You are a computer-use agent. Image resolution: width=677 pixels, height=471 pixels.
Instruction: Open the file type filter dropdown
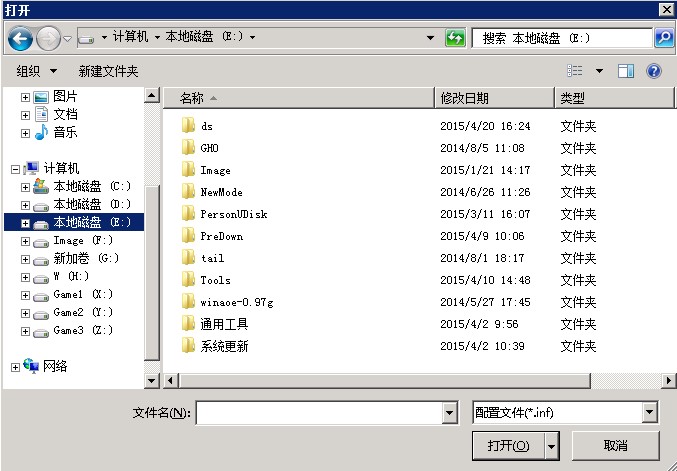[650, 412]
